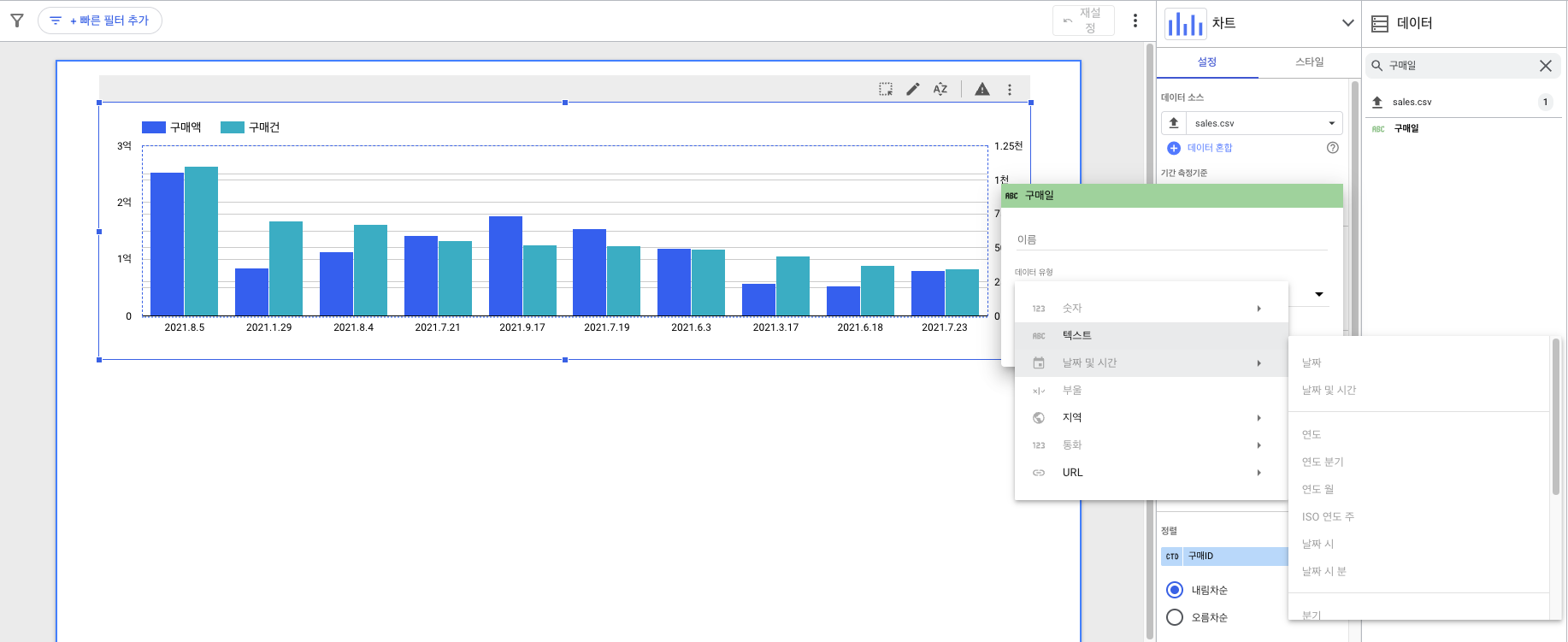Screen dimensions: 1568x642
Task: Select 날짜 시 in the submenu
Action: click(1419, 545)
